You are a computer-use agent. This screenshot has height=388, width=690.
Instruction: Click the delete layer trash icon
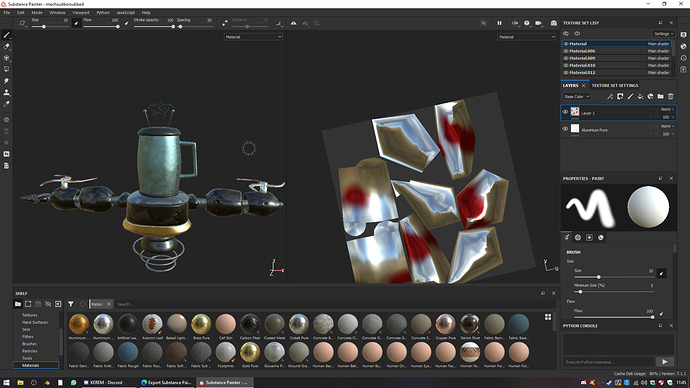[x=671, y=96]
